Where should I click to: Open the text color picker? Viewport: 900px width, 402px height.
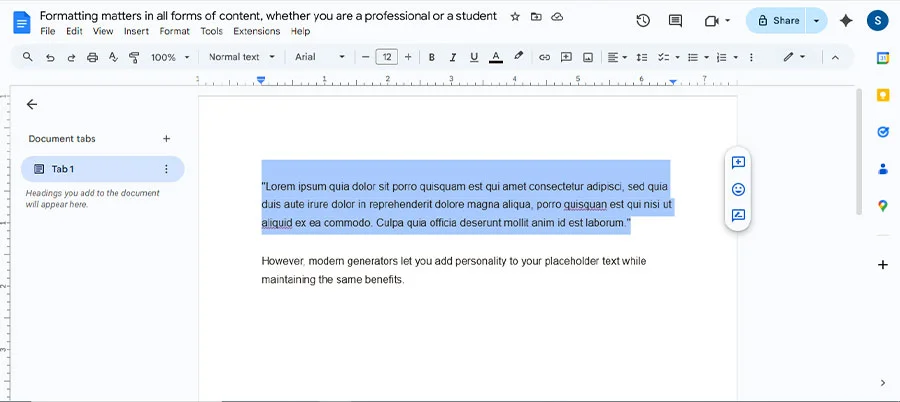(x=496, y=57)
